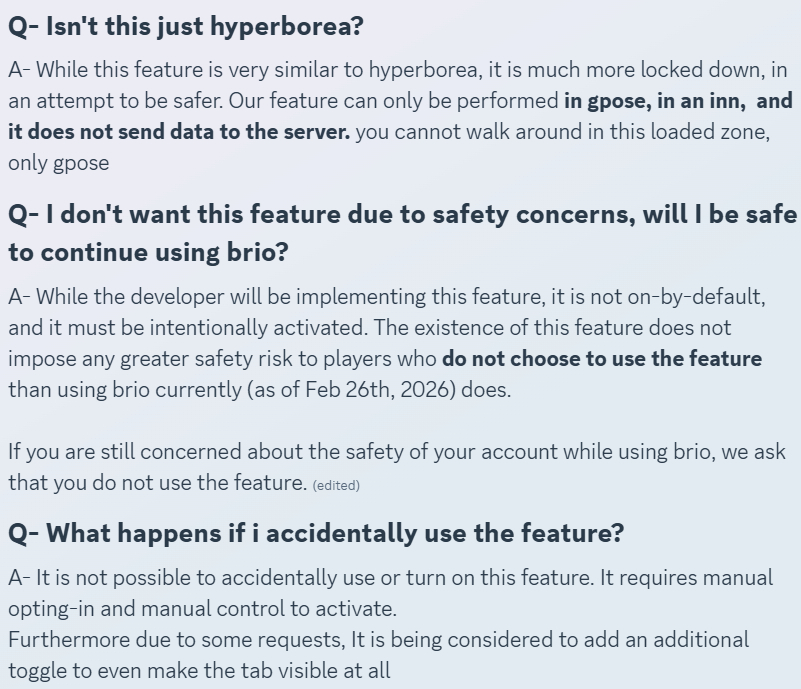Click bold text "do not choose to use the feature"

click(602, 359)
